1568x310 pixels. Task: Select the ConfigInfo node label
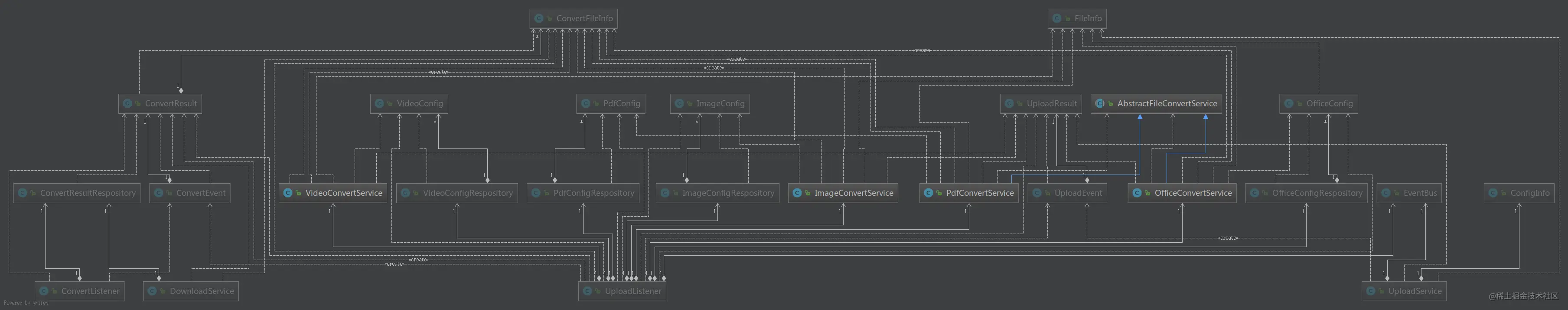(1530, 193)
